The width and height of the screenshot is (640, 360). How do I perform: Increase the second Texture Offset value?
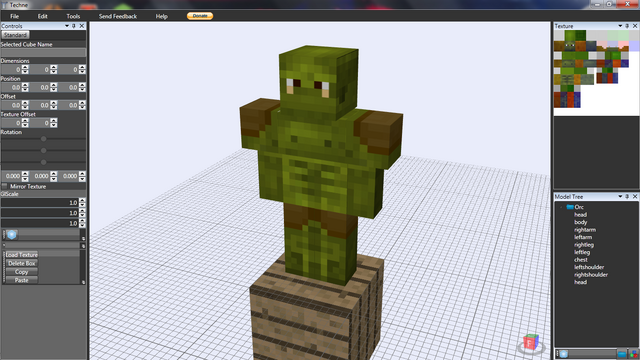point(54,121)
